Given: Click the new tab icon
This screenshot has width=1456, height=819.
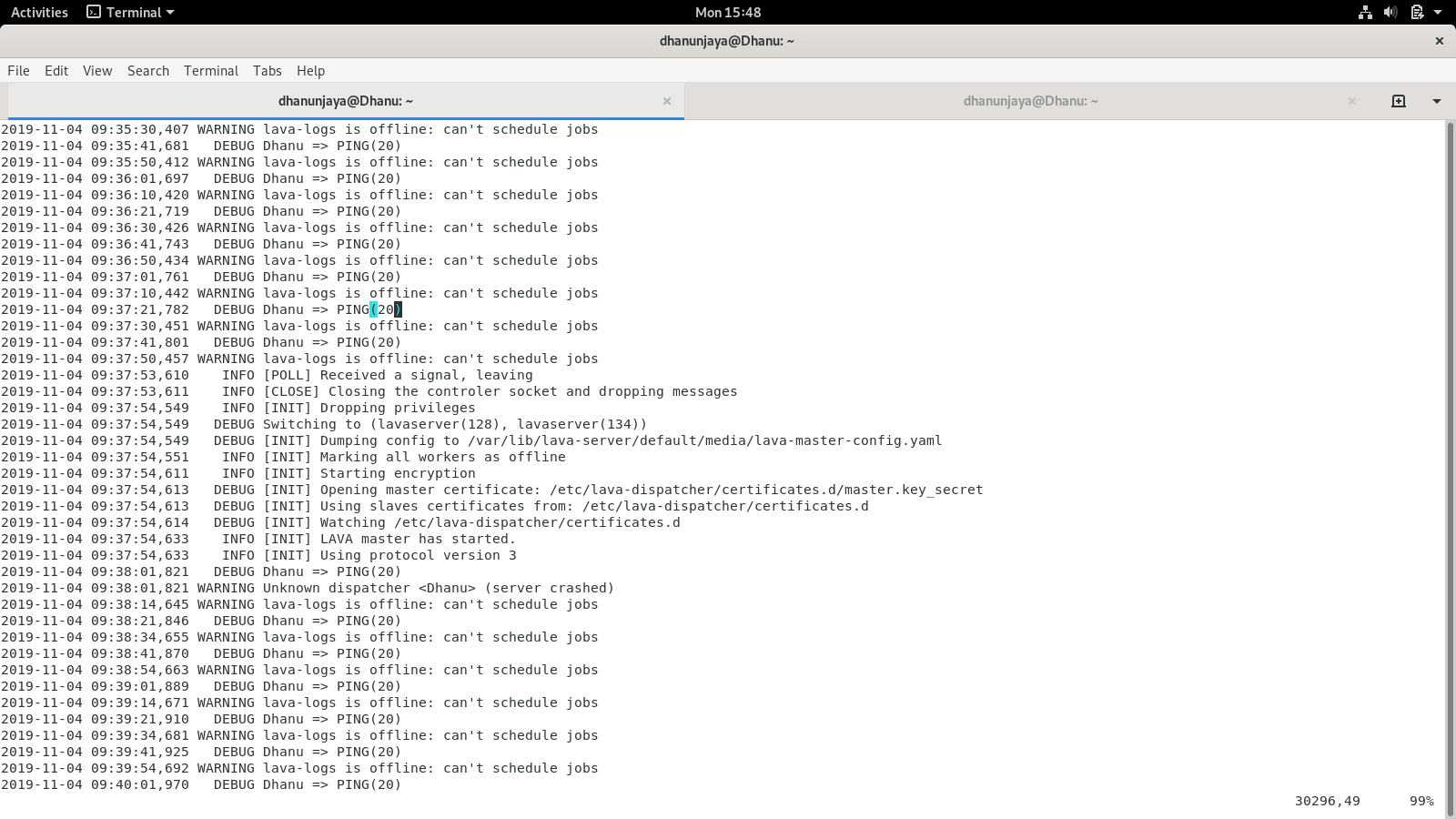Looking at the screenshot, I should point(1399,101).
